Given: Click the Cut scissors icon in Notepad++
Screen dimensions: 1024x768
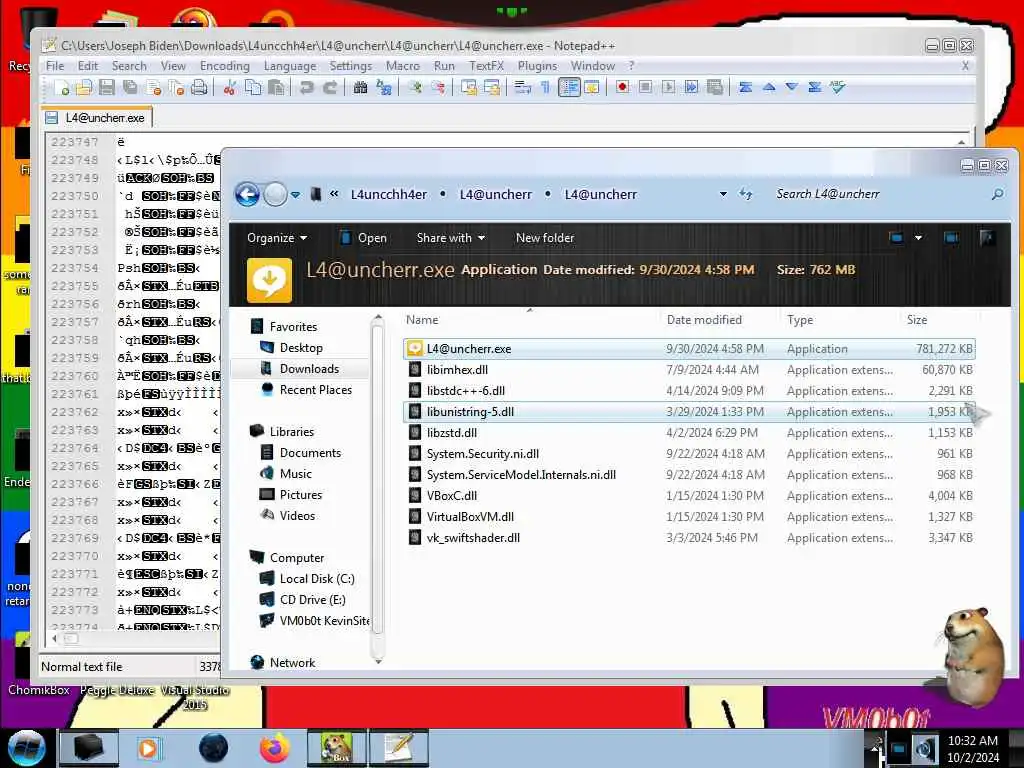Looking at the screenshot, I should point(229,87).
